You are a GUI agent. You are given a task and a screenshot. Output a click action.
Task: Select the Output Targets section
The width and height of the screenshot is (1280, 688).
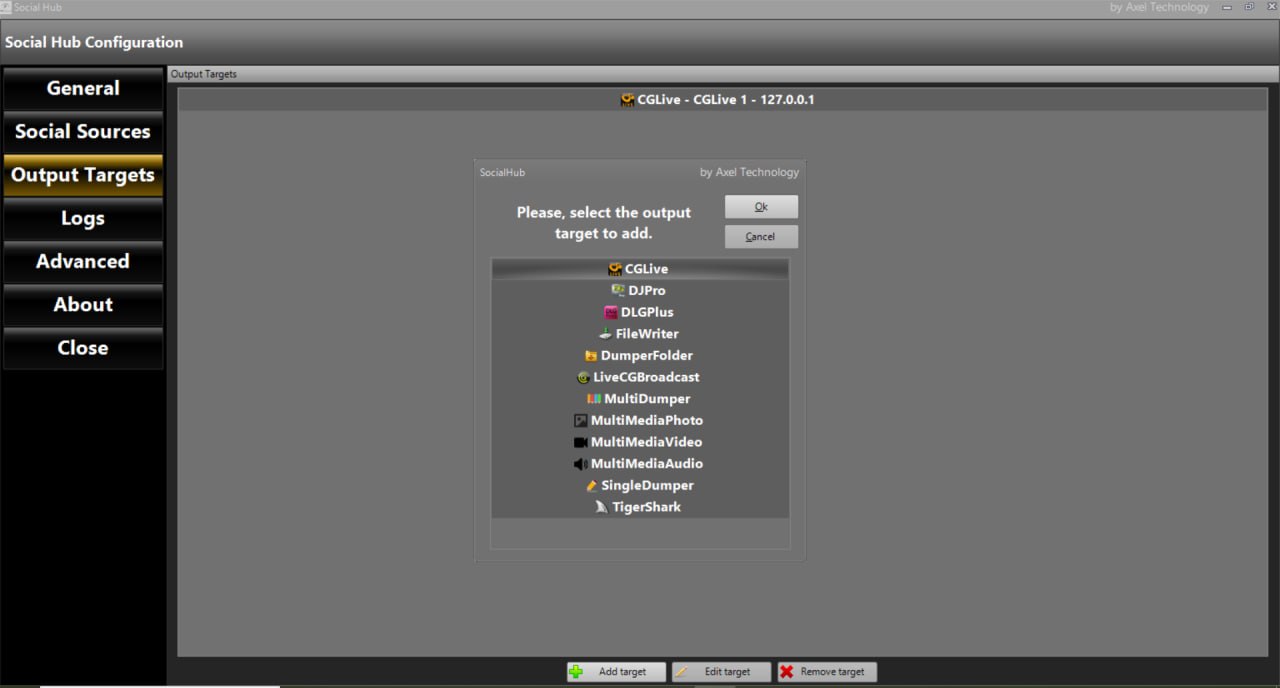pos(83,175)
